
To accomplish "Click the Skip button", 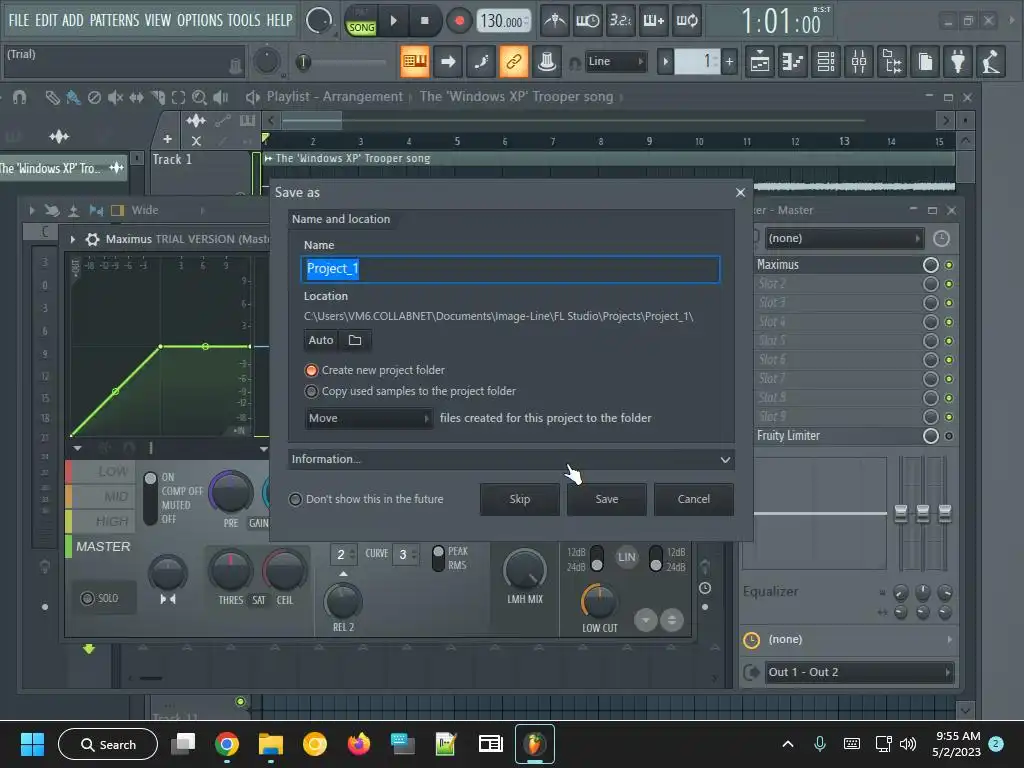I will click(x=520, y=499).
